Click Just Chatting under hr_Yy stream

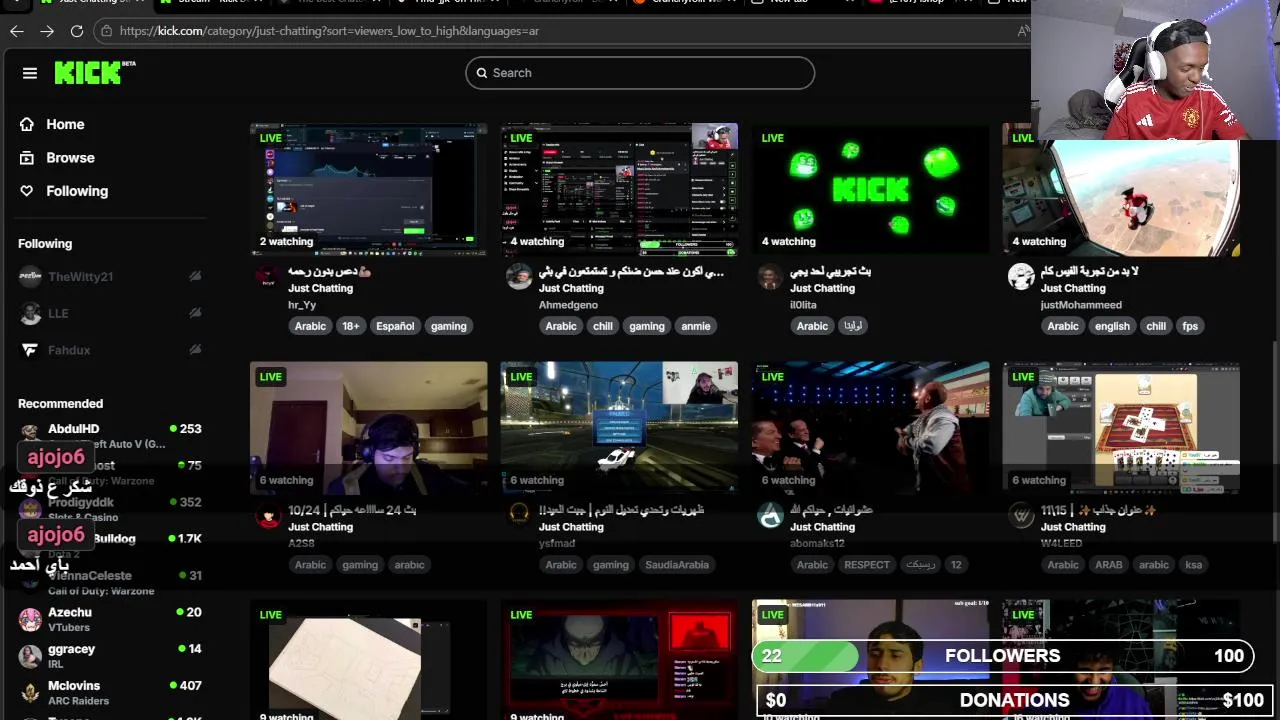pyautogui.click(x=320, y=288)
